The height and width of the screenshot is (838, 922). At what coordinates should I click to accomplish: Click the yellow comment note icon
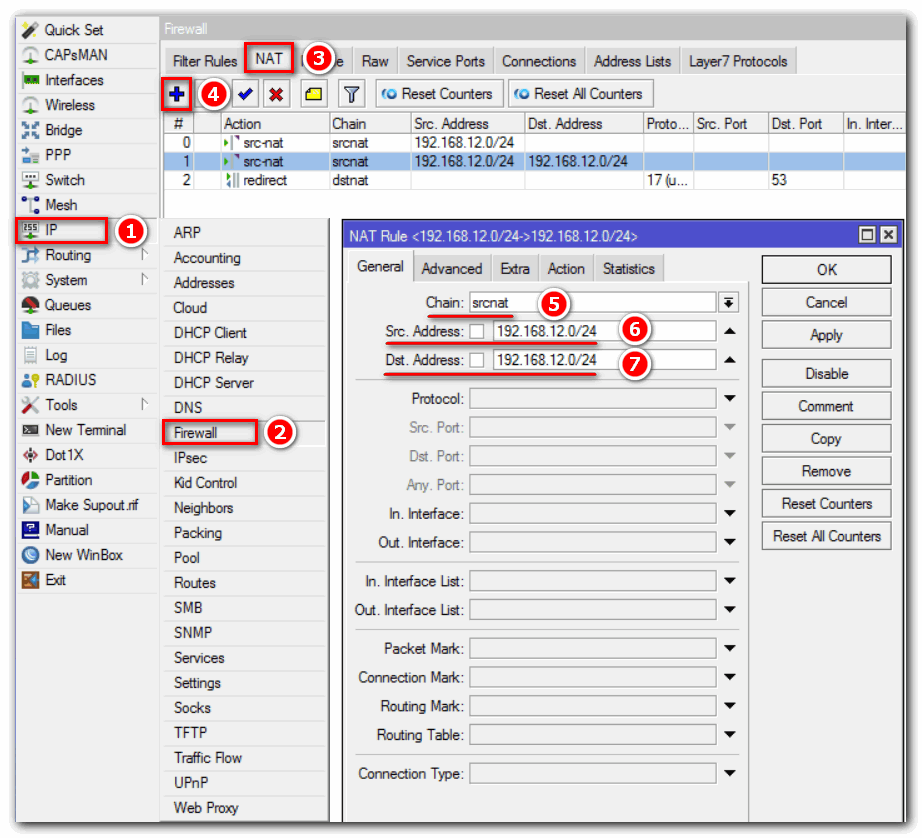314,94
